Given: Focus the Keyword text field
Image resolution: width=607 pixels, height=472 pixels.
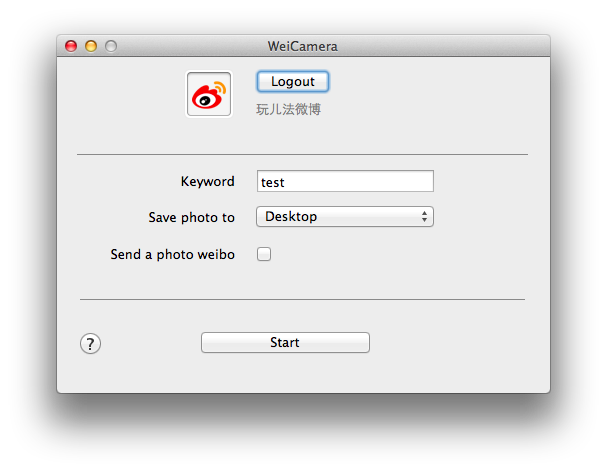Looking at the screenshot, I should coord(345,181).
